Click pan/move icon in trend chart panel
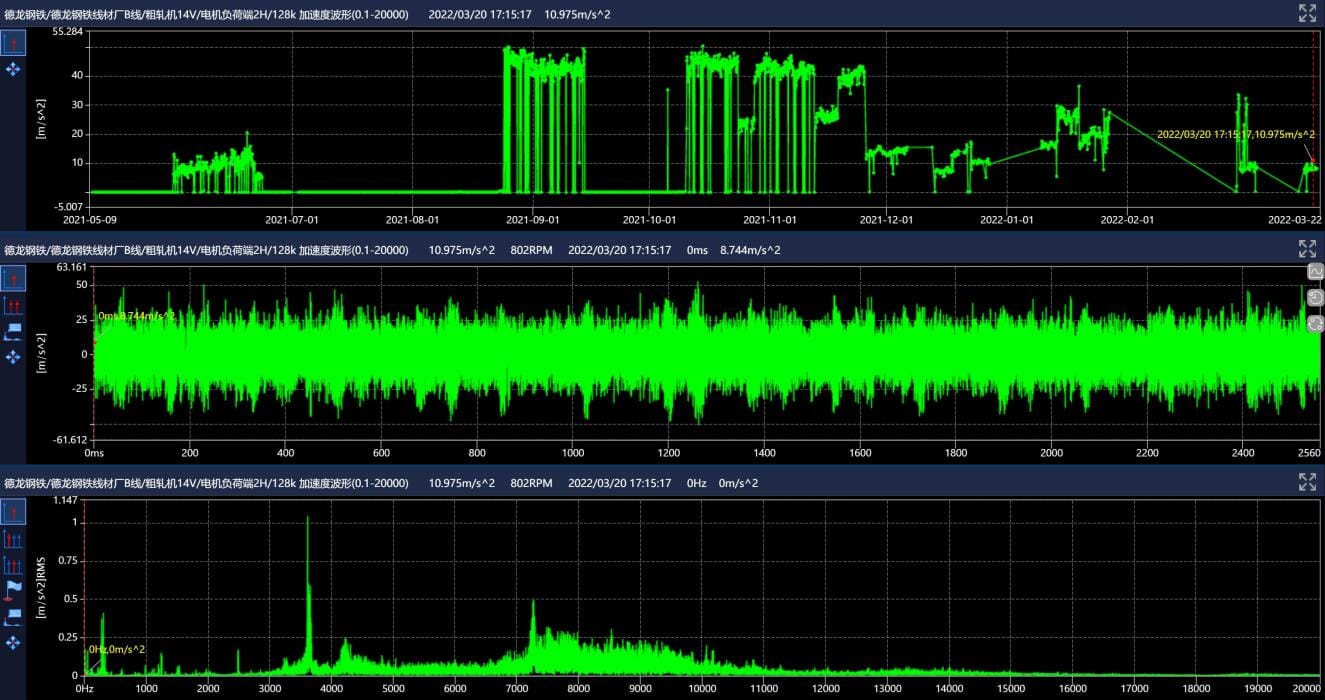Viewport: 1325px width, 700px height. click(x=13, y=69)
